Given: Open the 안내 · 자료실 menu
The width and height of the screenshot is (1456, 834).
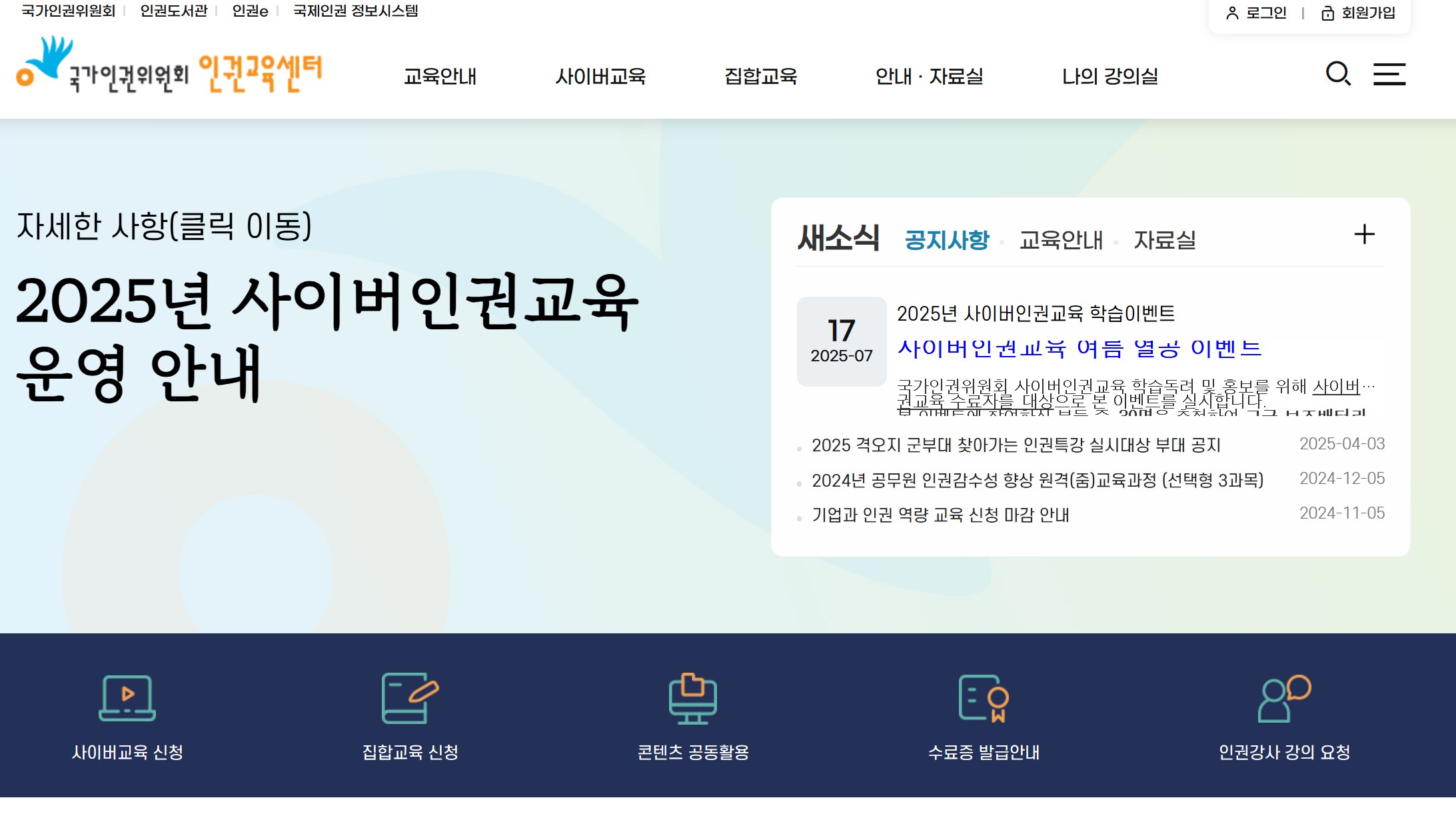Looking at the screenshot, I should coord(929,77).
